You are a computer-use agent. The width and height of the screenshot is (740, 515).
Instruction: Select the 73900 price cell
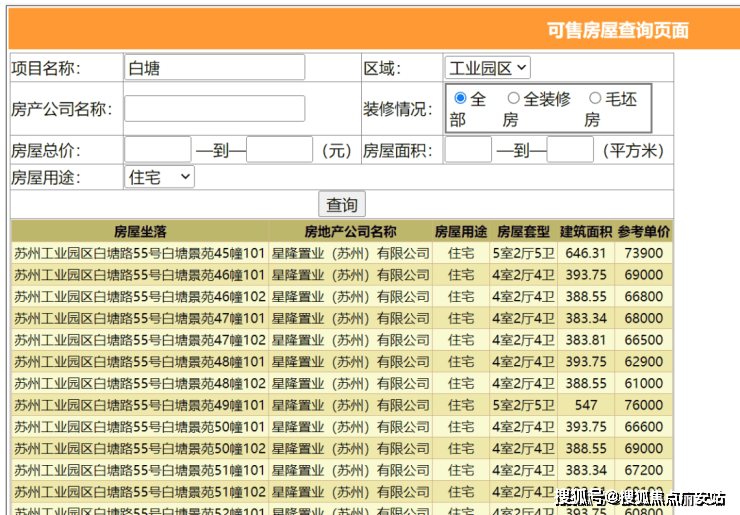click(643, 253)
